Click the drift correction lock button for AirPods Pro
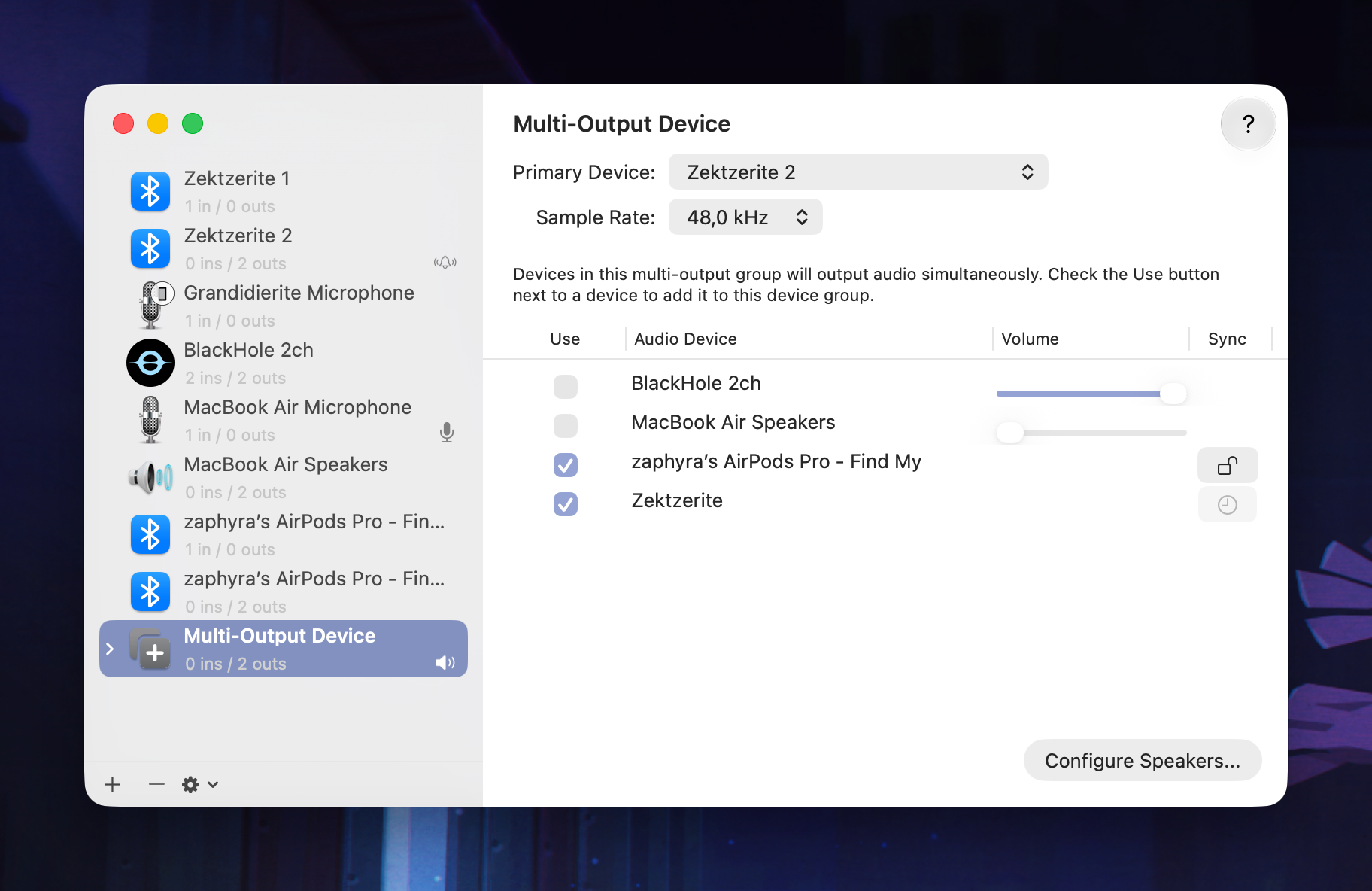This screenshot has height=891, width=1372. click(x=1228, y=466)
